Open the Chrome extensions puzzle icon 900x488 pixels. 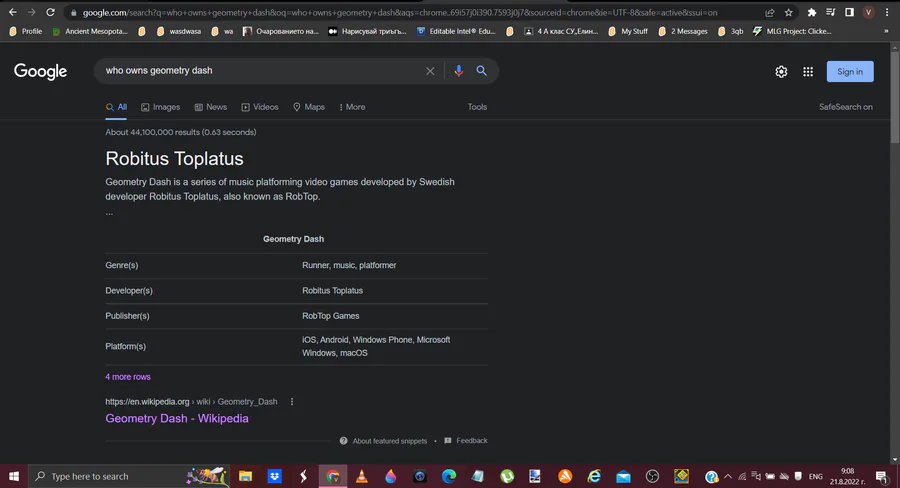[x=812, y=12]
